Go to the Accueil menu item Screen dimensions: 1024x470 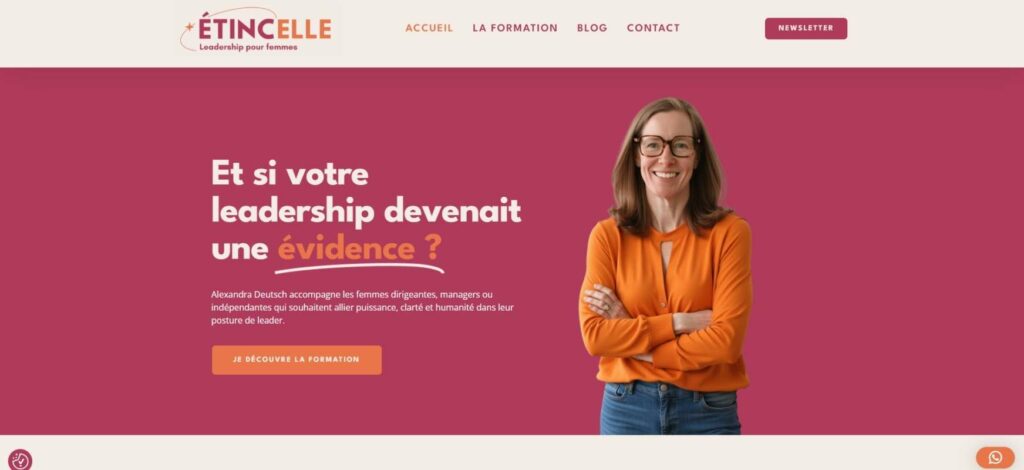429,28
